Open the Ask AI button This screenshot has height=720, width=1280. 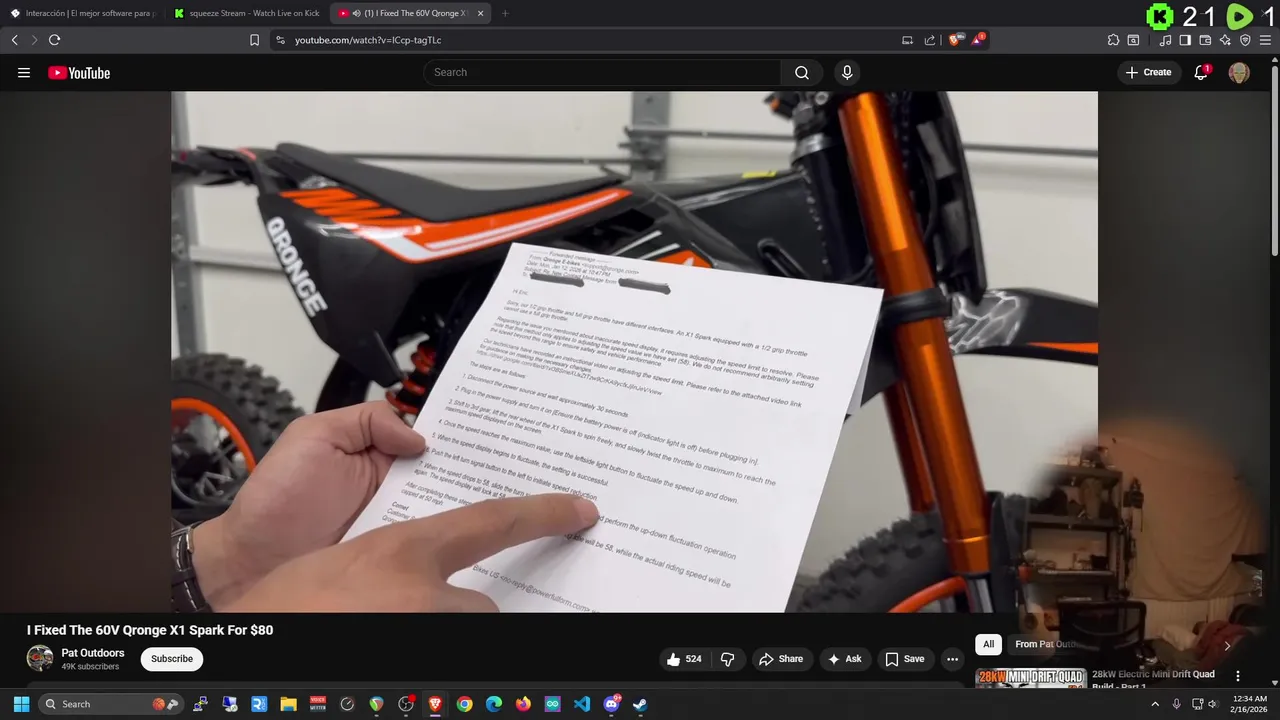pyautogui.click(x=845, y=659)
